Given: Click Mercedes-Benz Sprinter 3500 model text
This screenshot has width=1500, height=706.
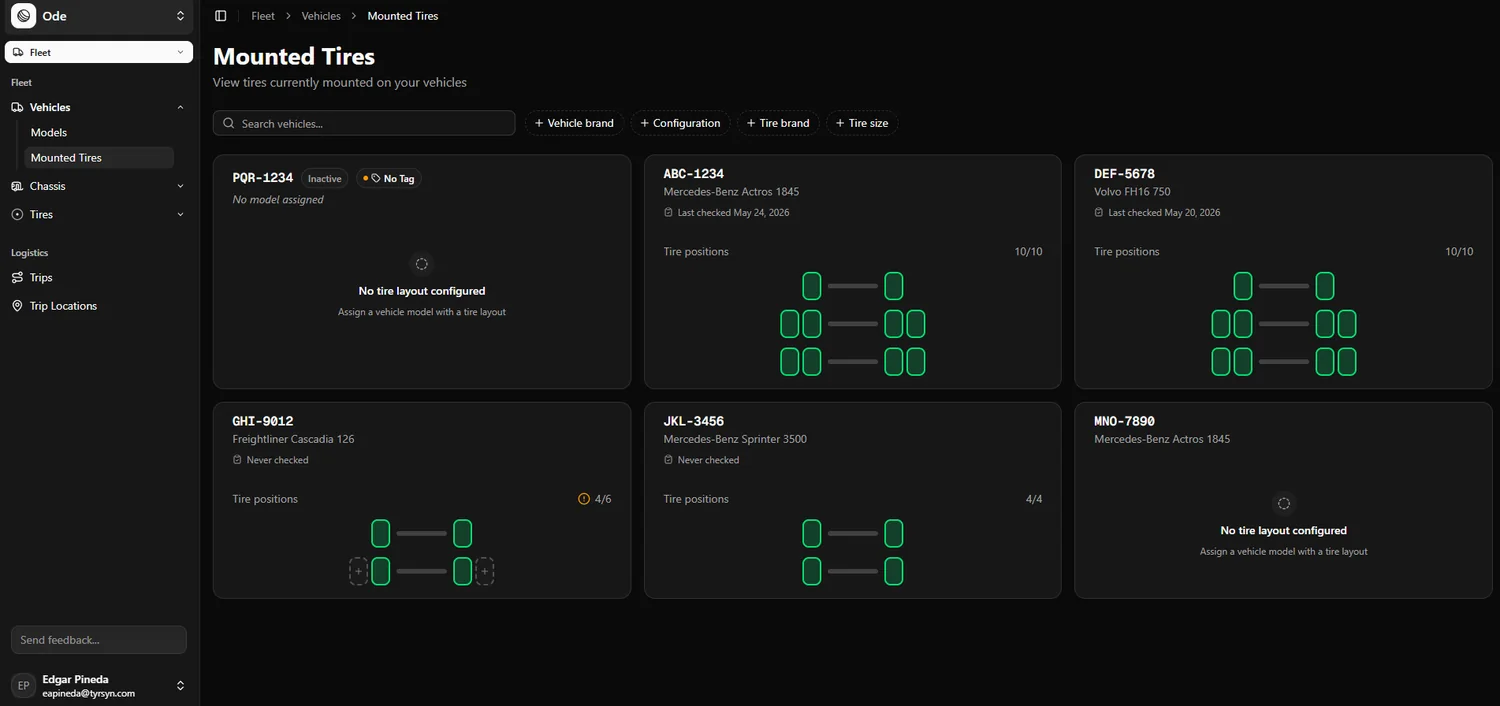Looking at the screenshot, I should (x=735, y=439).
